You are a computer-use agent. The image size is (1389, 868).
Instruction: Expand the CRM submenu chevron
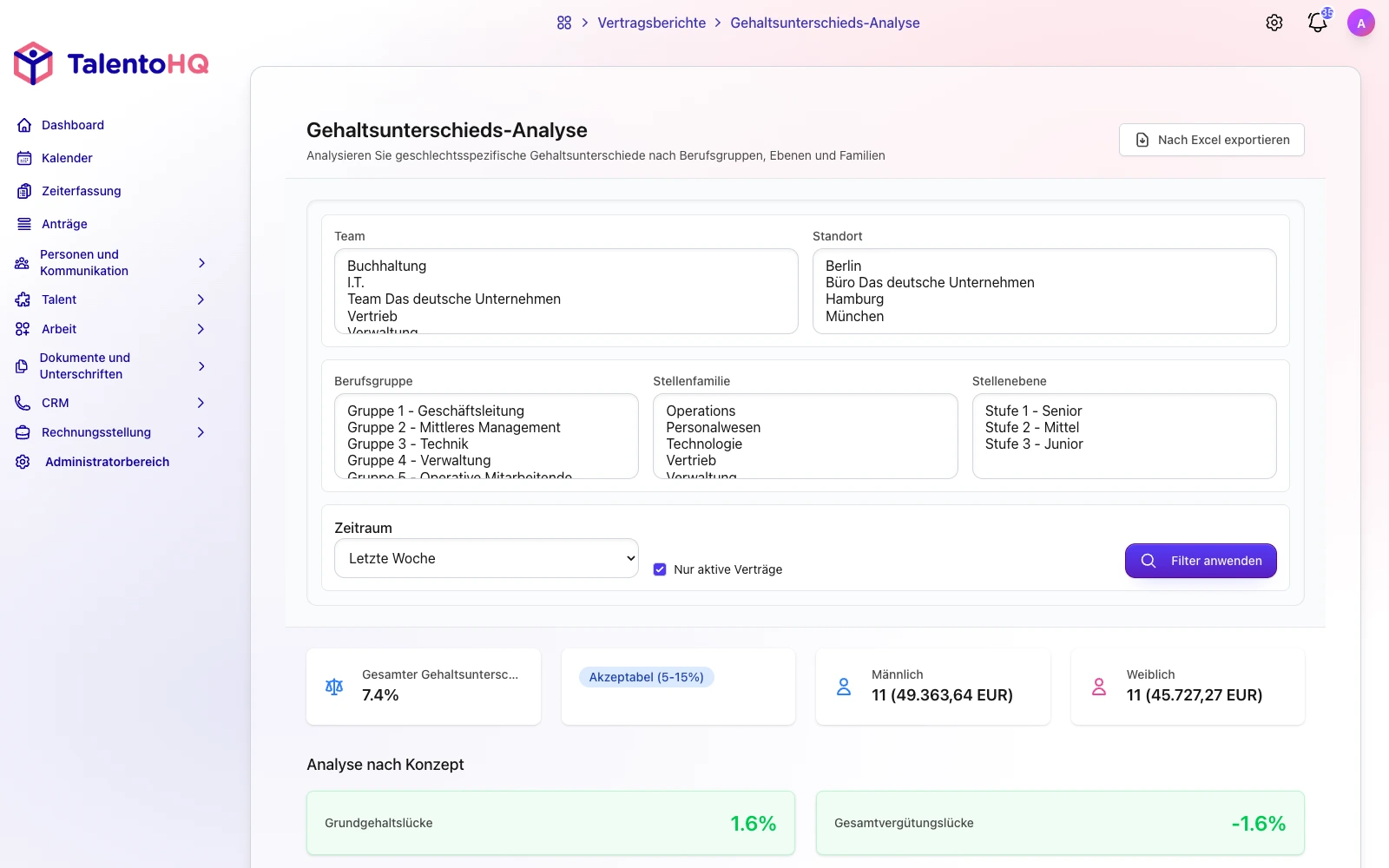(x=201, y=403)
